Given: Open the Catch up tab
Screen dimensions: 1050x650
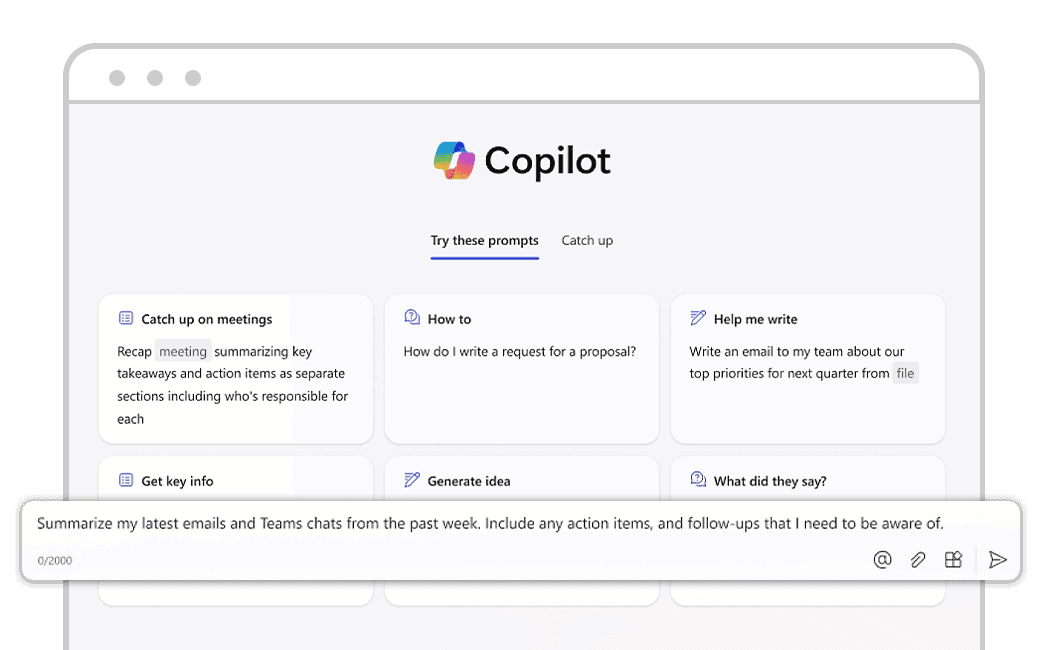Looking at the screenshot, I should (x=587, y=241).
